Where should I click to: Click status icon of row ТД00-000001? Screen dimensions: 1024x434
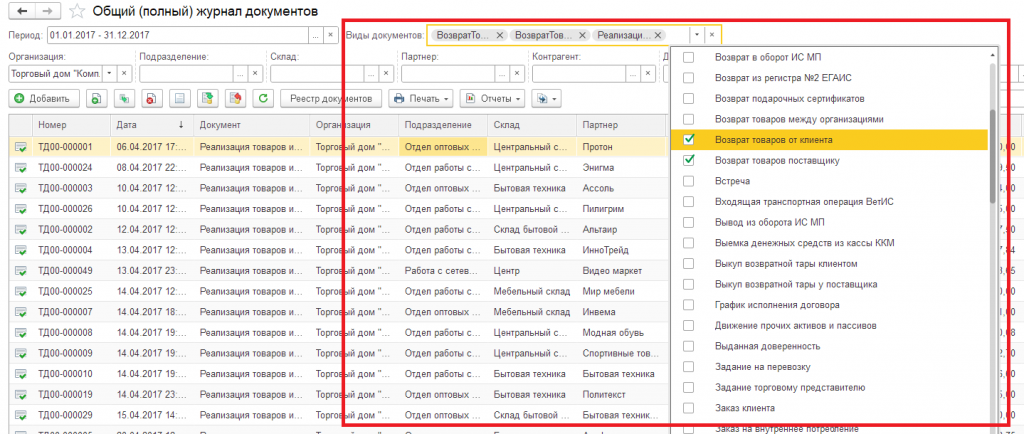(x=21, y=147)
